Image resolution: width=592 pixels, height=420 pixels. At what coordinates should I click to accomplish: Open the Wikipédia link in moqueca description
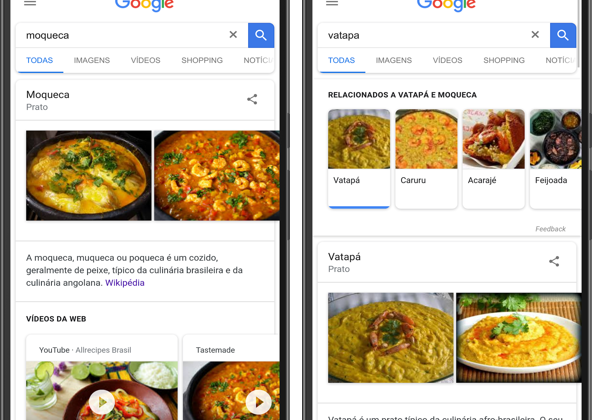pos(125,283)
